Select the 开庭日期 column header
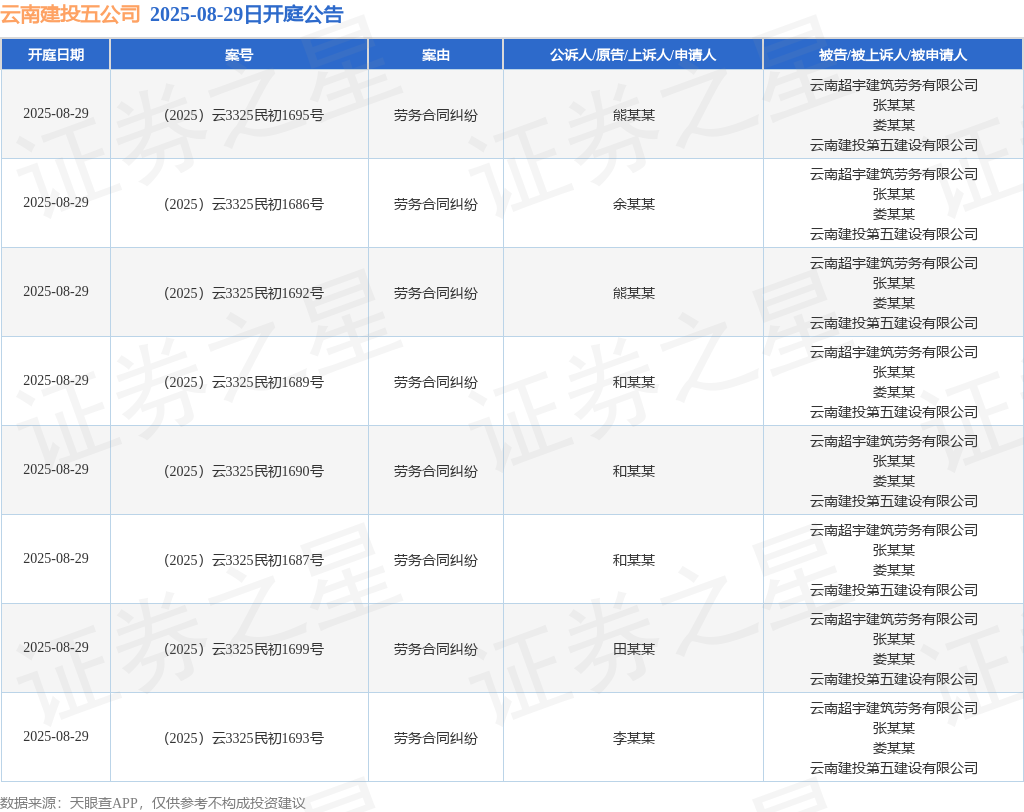 pyautogui.click(x=56, y=55)
